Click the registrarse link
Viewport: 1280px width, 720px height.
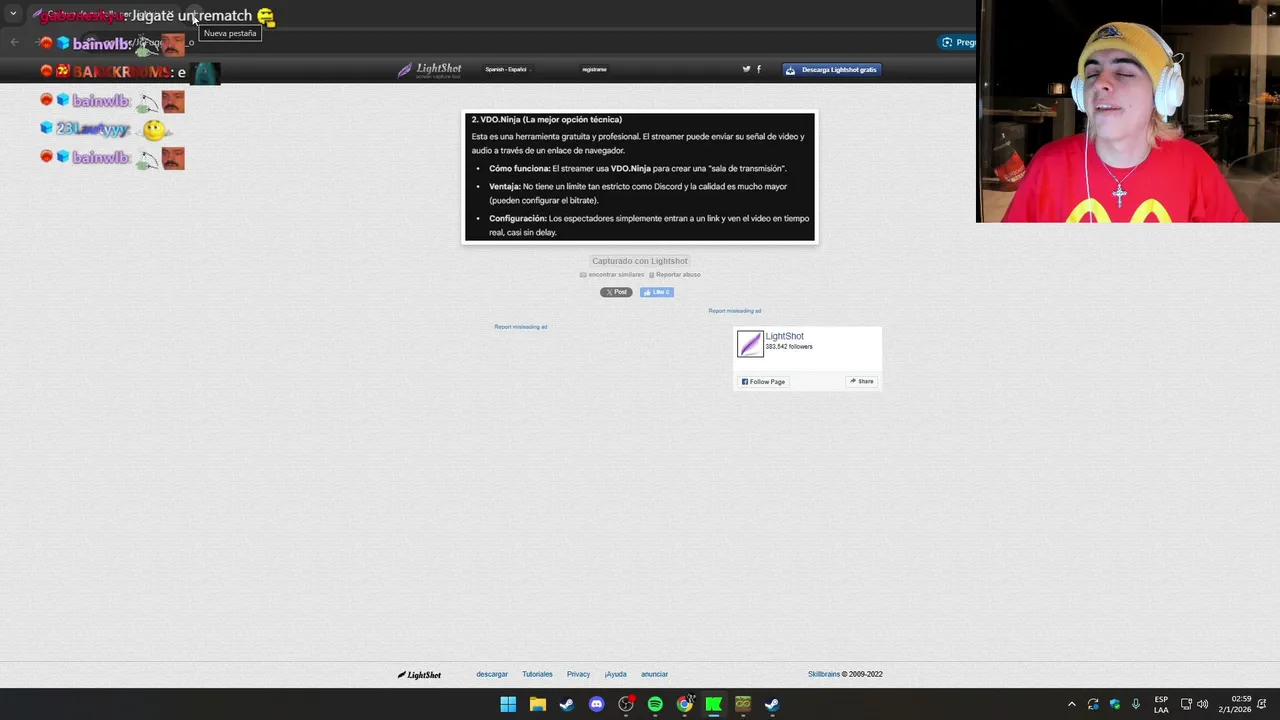click(x=594, y=70)
